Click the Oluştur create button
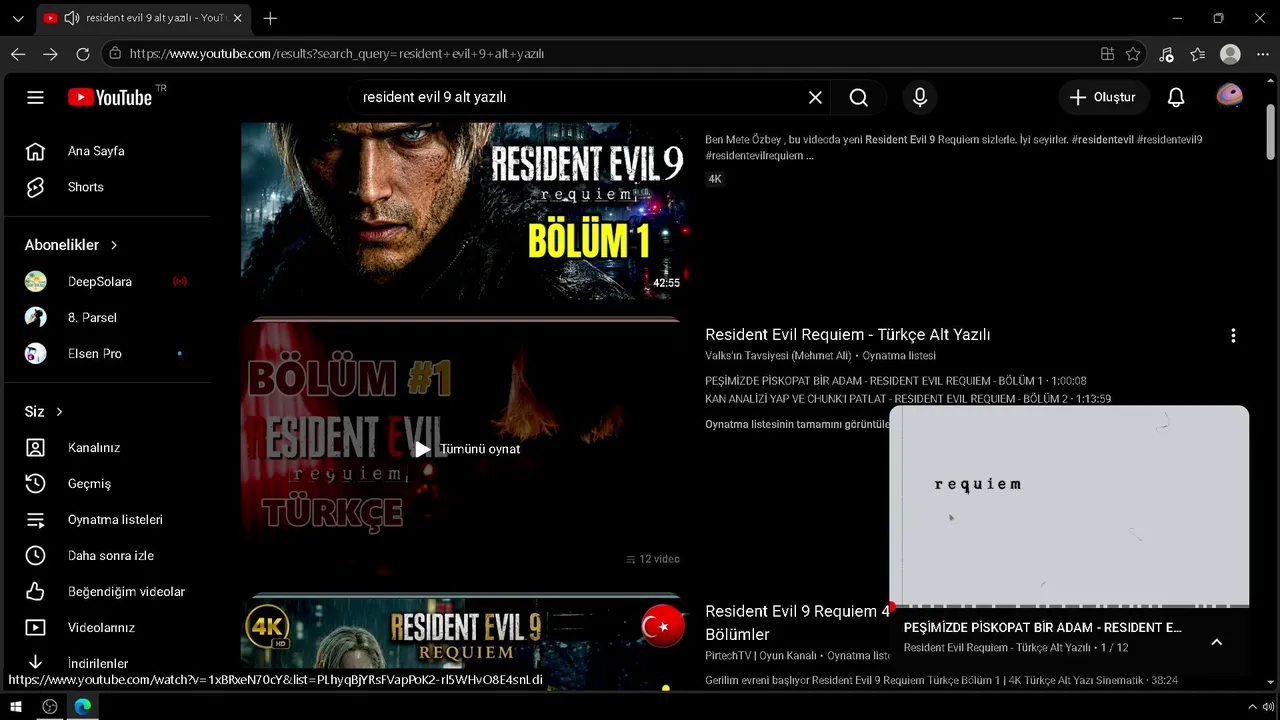1280x720 pixels. (x=1103, y=97)
